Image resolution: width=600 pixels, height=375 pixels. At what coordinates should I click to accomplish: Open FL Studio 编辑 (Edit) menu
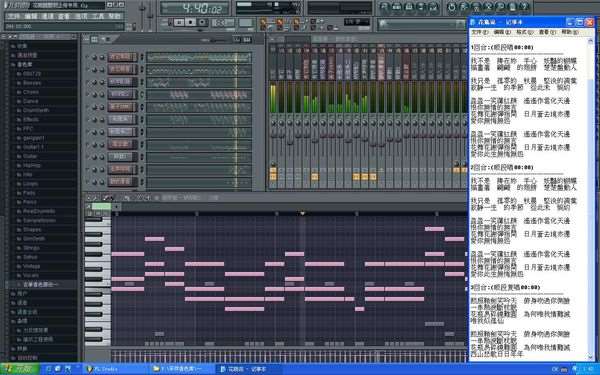pos(31,16)
